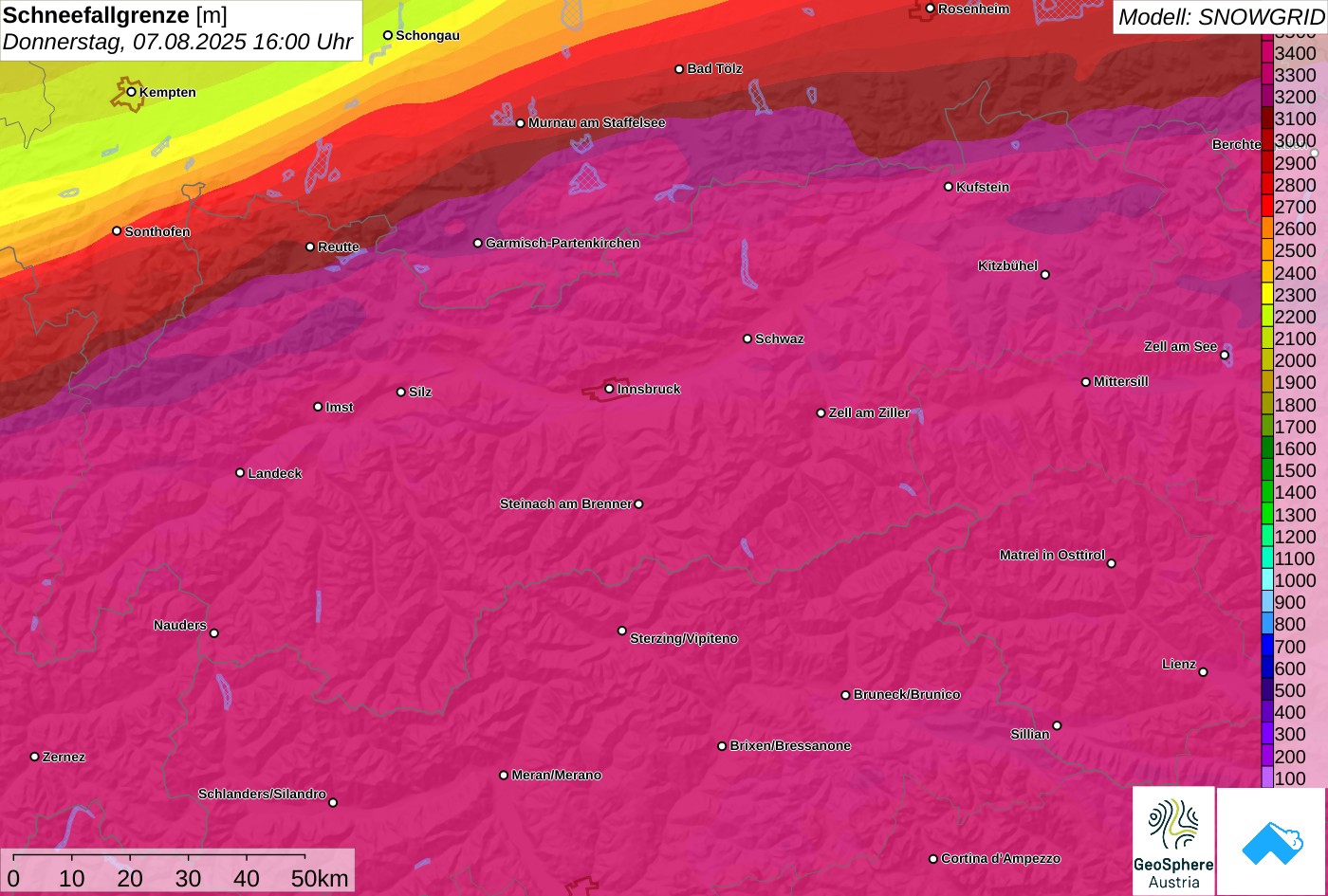Click the Innsbruck city marker
The image size is (1328, 896).
tap(609, 389)
